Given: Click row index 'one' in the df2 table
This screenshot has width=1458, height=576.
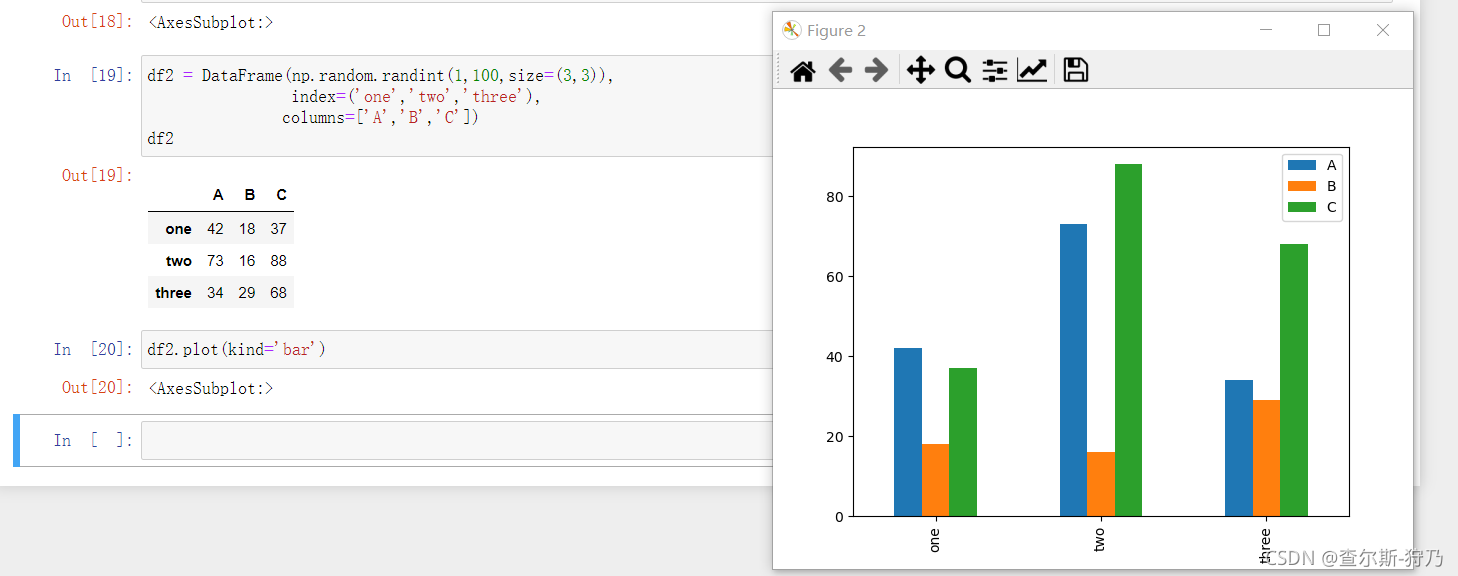Looking at the screenshot, I should (179, 229).
